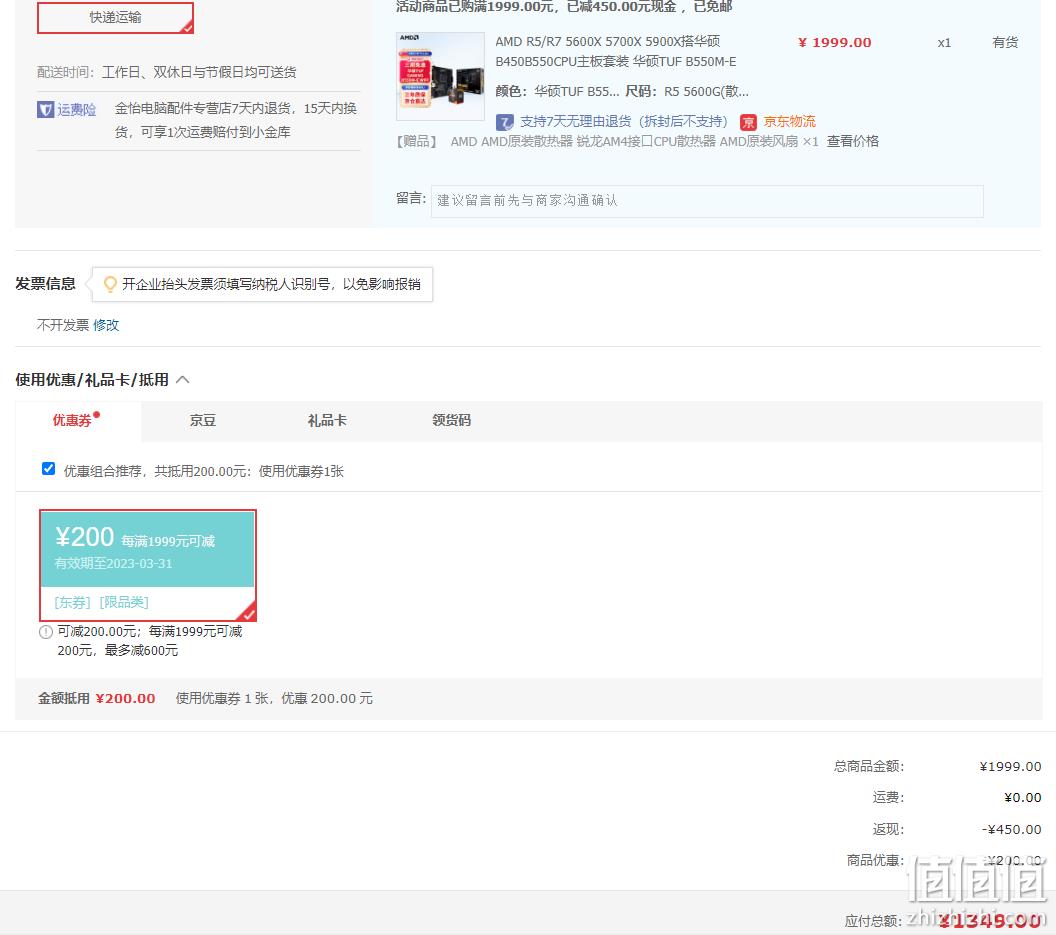Click the 不开发票 invoice status text
Screen dimensions: 1056x935
click(63, 325)
